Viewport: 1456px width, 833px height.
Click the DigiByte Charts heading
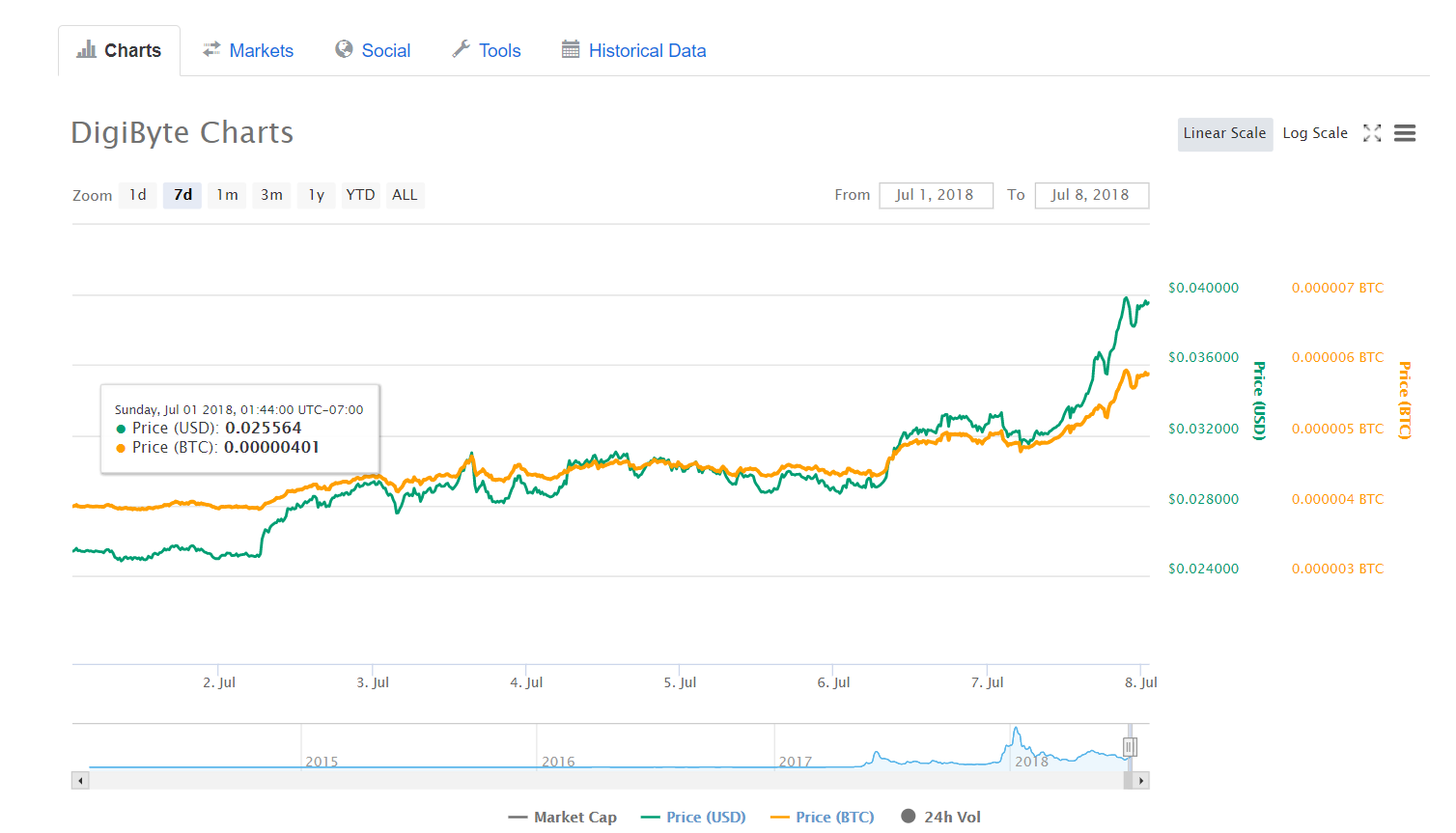click(182, 132)
